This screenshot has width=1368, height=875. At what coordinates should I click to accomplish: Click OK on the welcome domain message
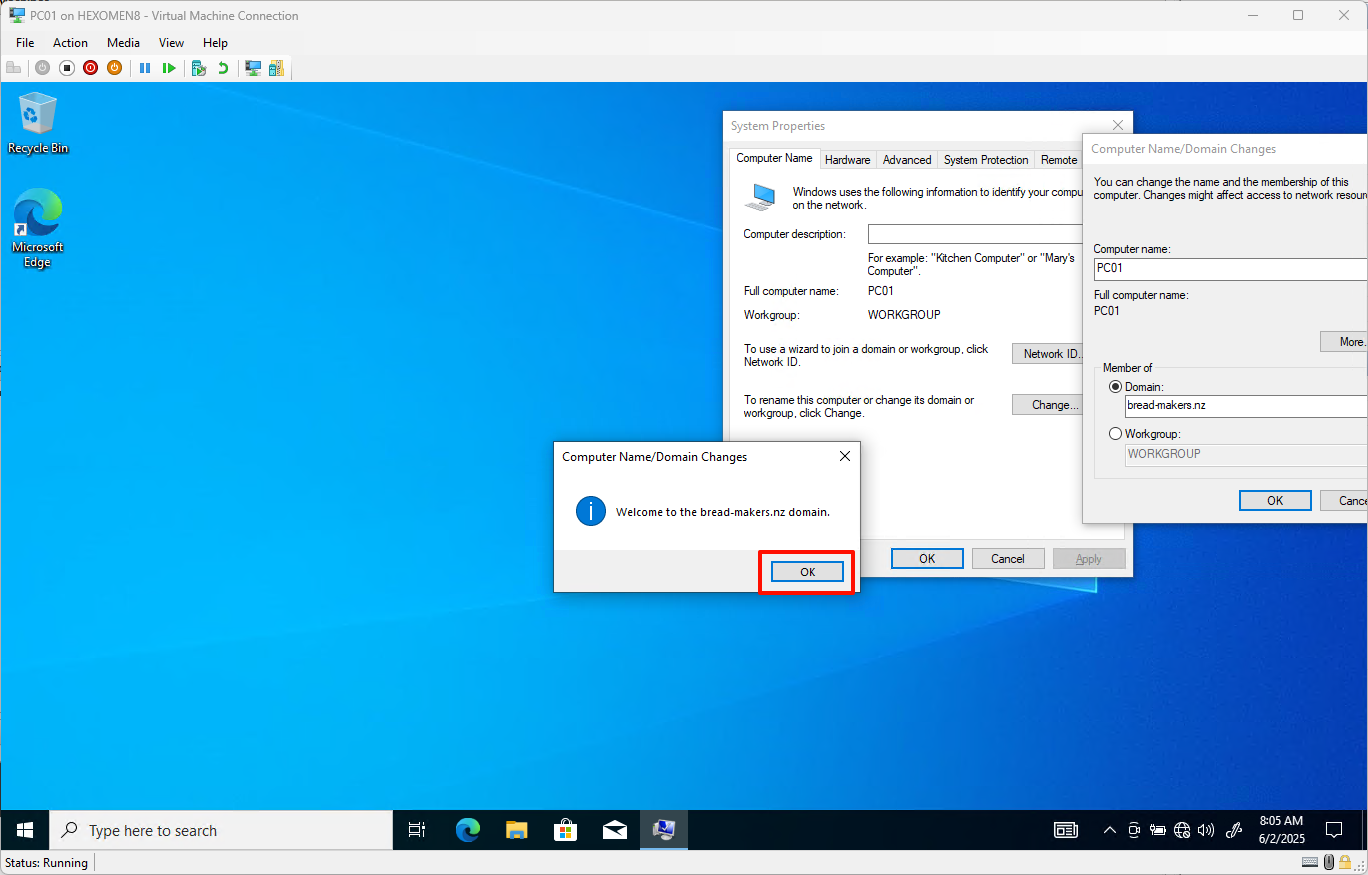(807, 572)
